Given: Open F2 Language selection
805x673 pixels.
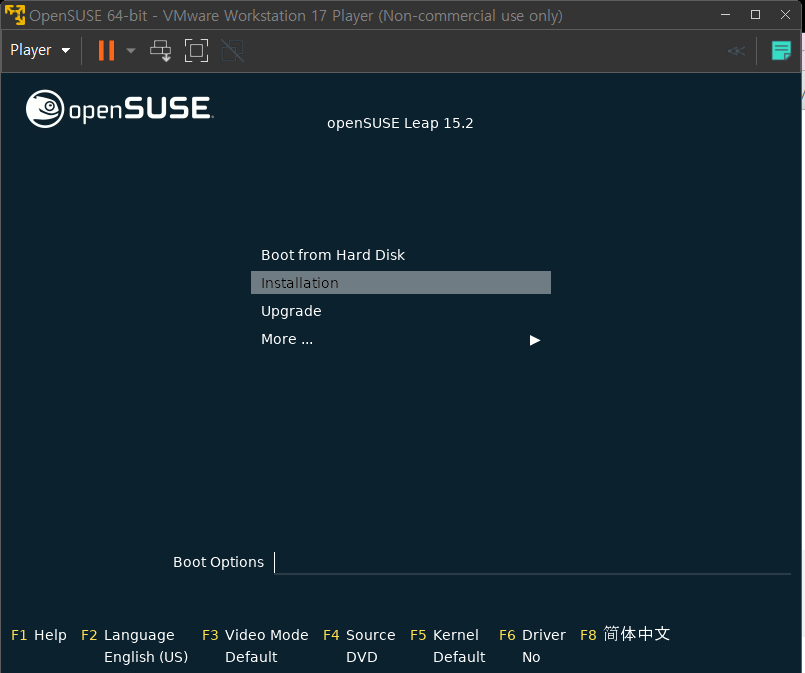Looking at the screenshot, I should coord(128,635).
